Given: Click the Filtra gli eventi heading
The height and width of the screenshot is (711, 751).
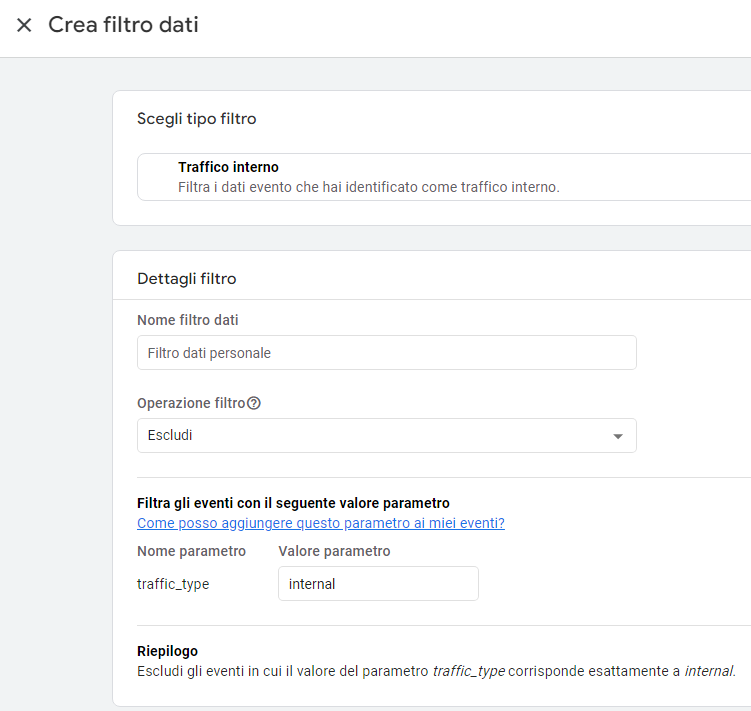Looking at the screenshot, I should [293, 503].
